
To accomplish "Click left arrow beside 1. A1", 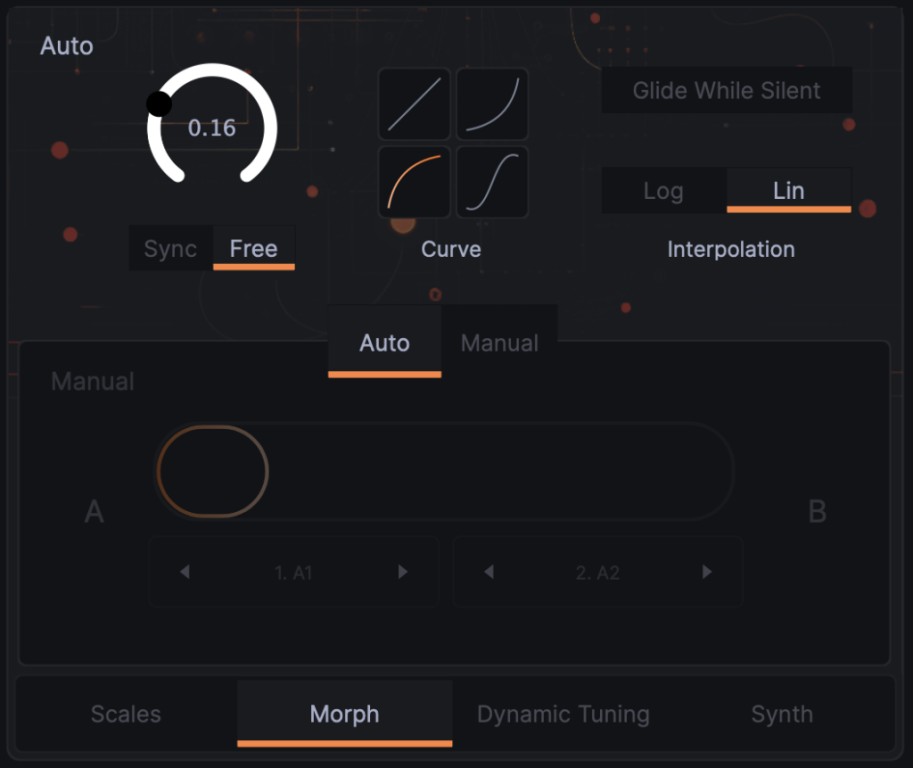I will (x=185, y=572).
